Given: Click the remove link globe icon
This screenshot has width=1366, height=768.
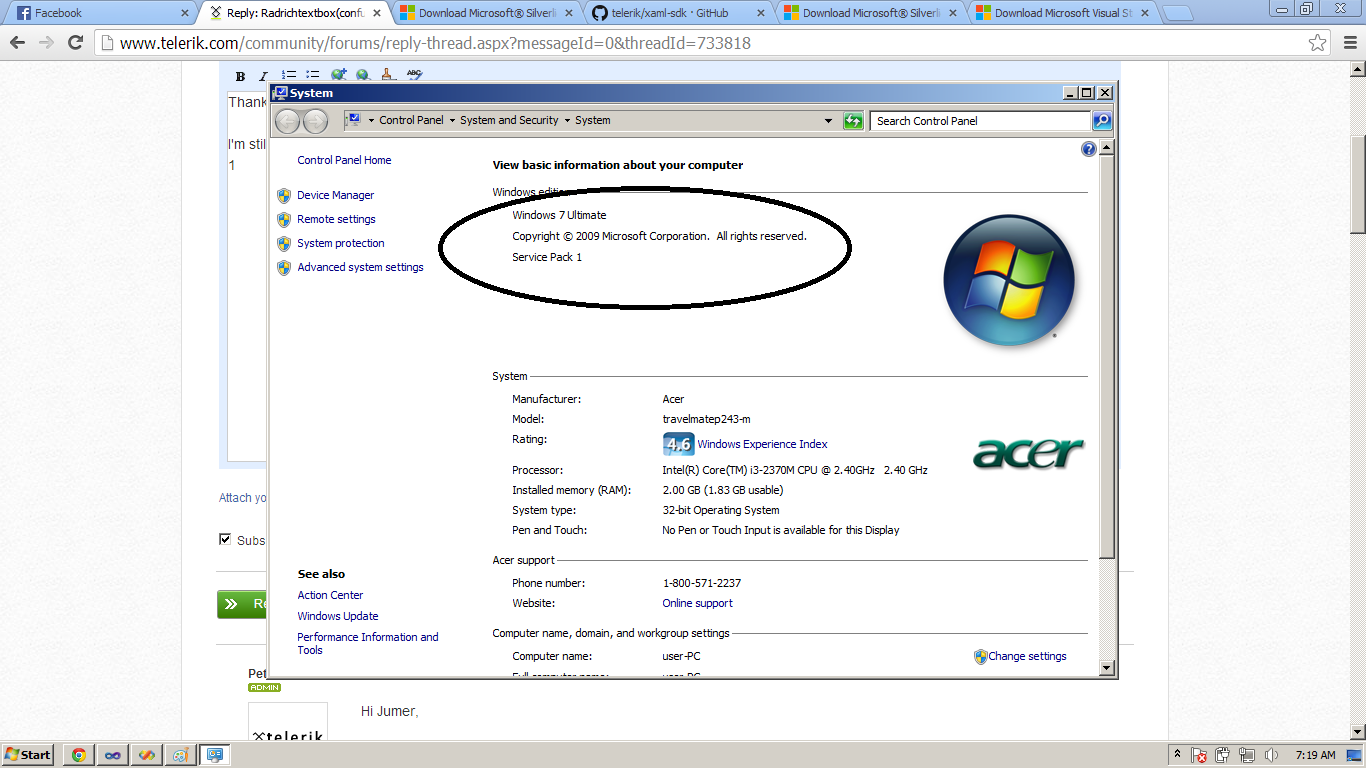Looking at the screenshot, I should [363, 75].
